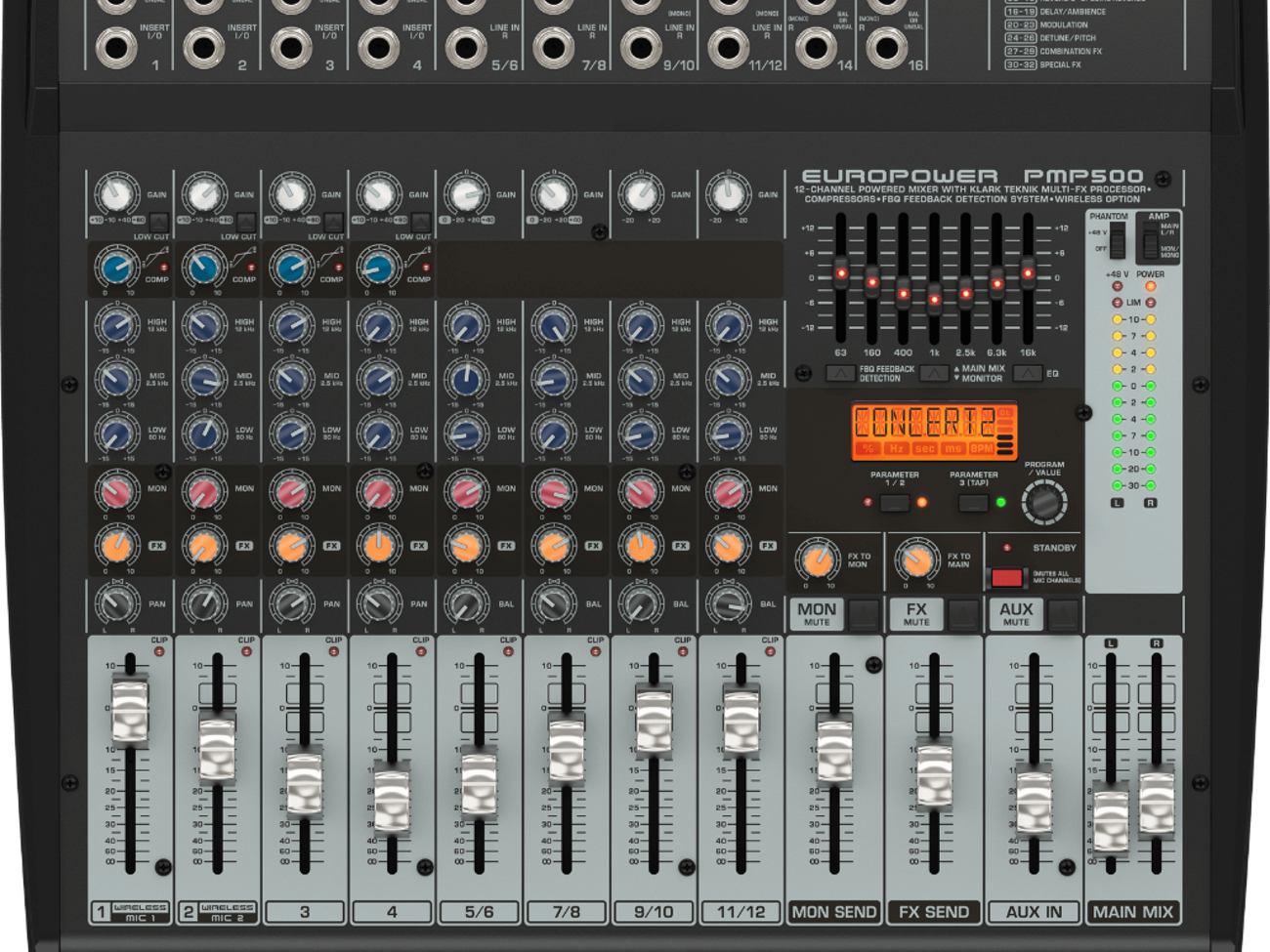Screen dimensions: 1270x952
Task: Rotate the PROGRAM/VALUE encoder
Action: tap(1042, 503)
